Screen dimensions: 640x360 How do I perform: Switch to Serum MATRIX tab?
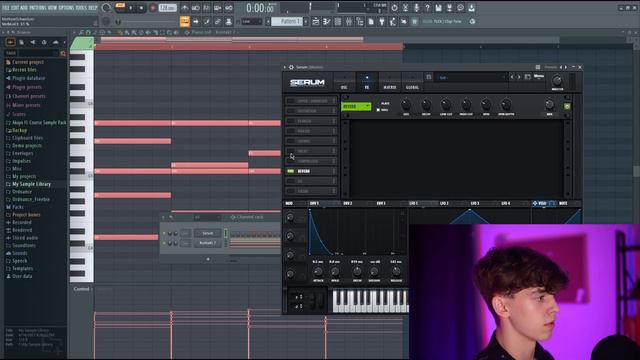390,82
